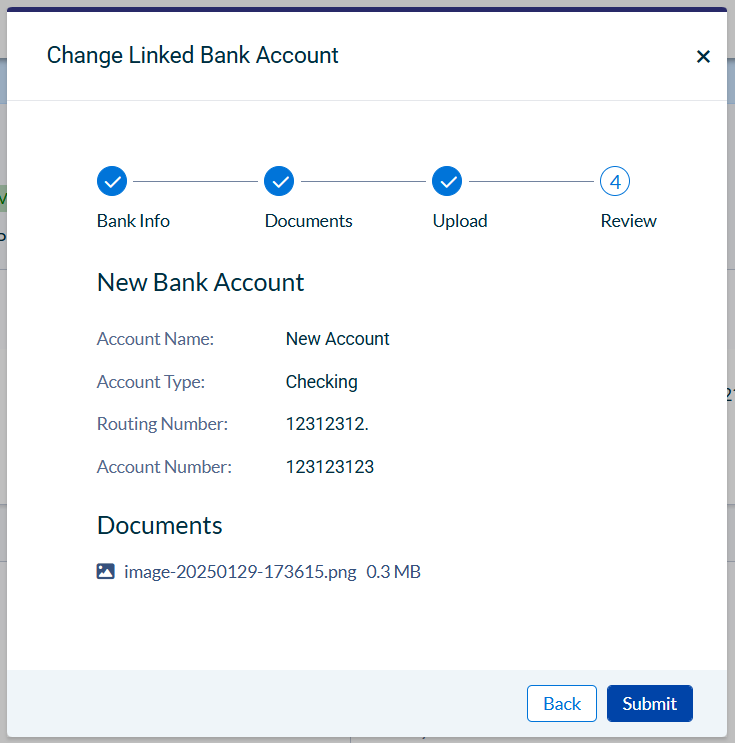The width and height of the screenshot is (735, 743).
Task: Open the Upload step label
Action: tap(460, 221)
